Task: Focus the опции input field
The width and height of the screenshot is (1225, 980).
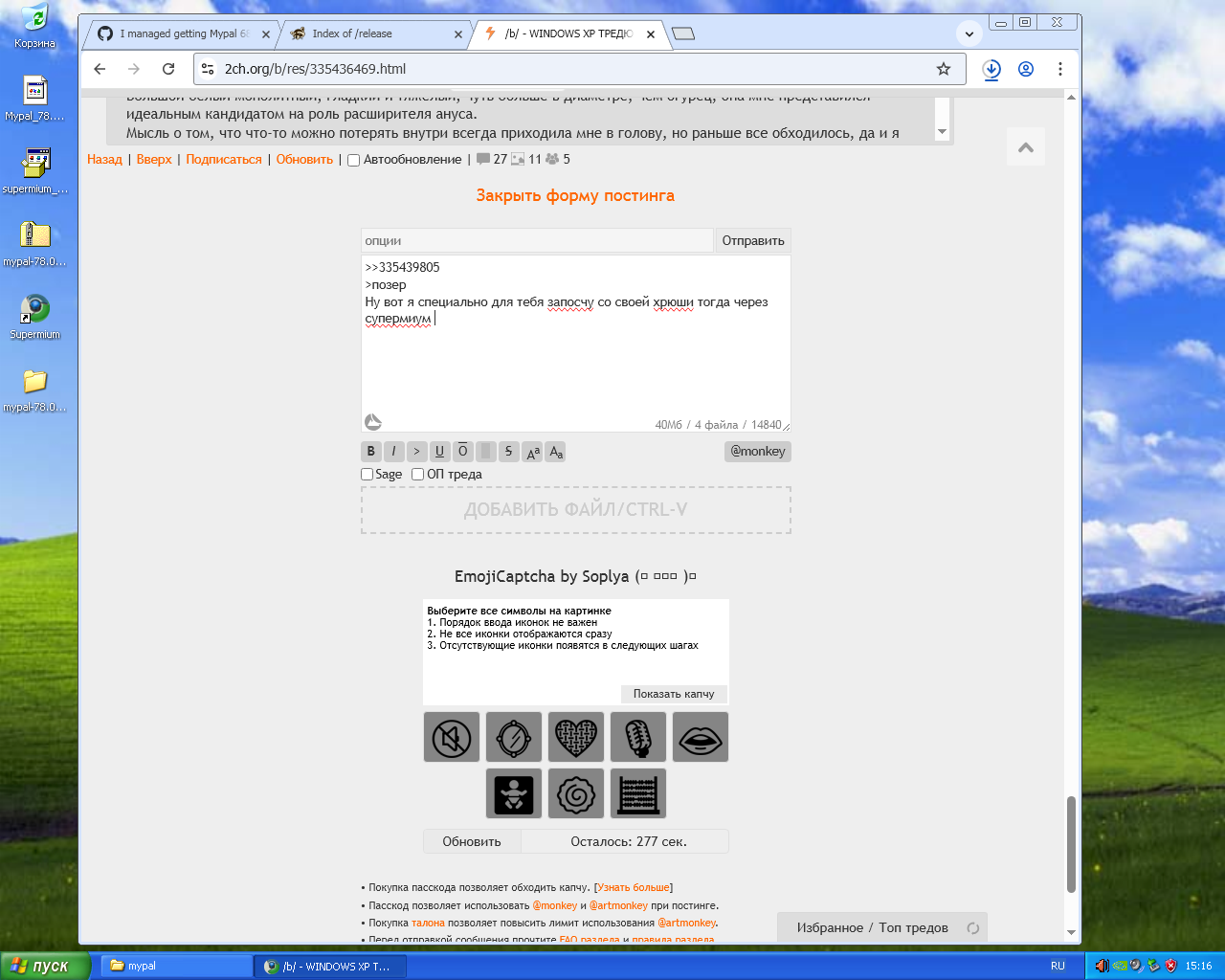Action: [537, 240]
